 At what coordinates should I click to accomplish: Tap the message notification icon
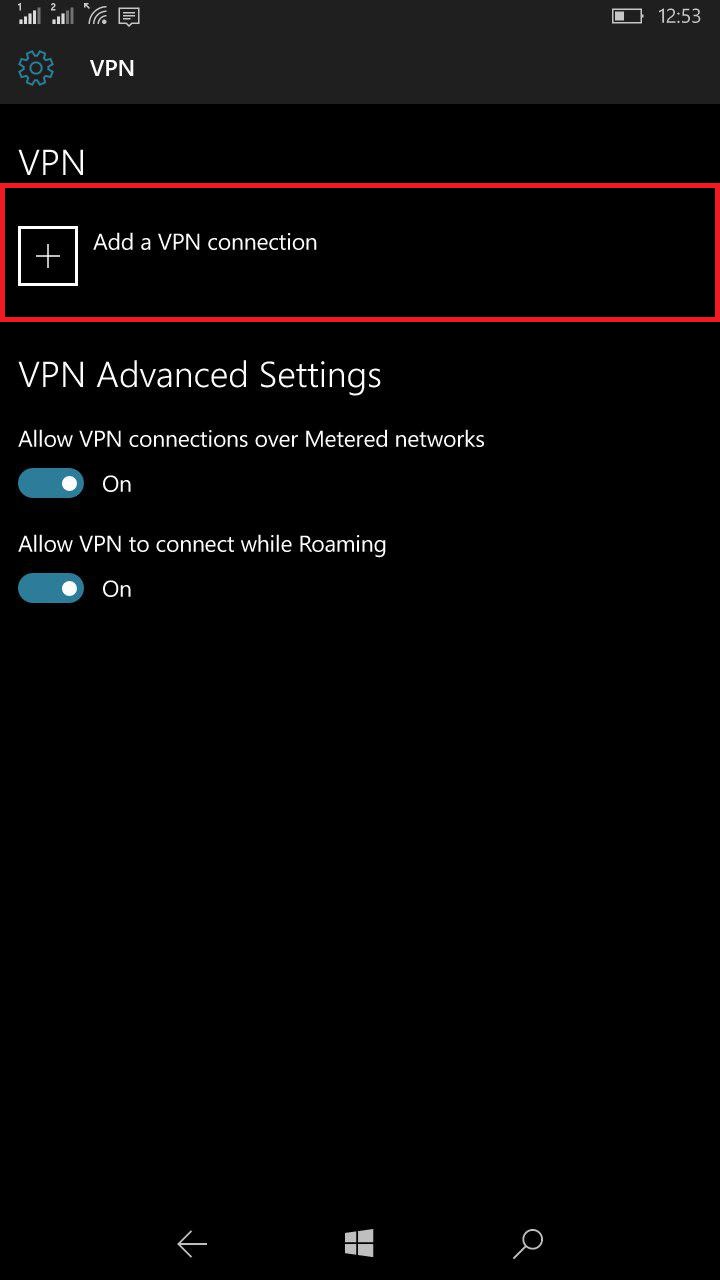coord(129,16)
